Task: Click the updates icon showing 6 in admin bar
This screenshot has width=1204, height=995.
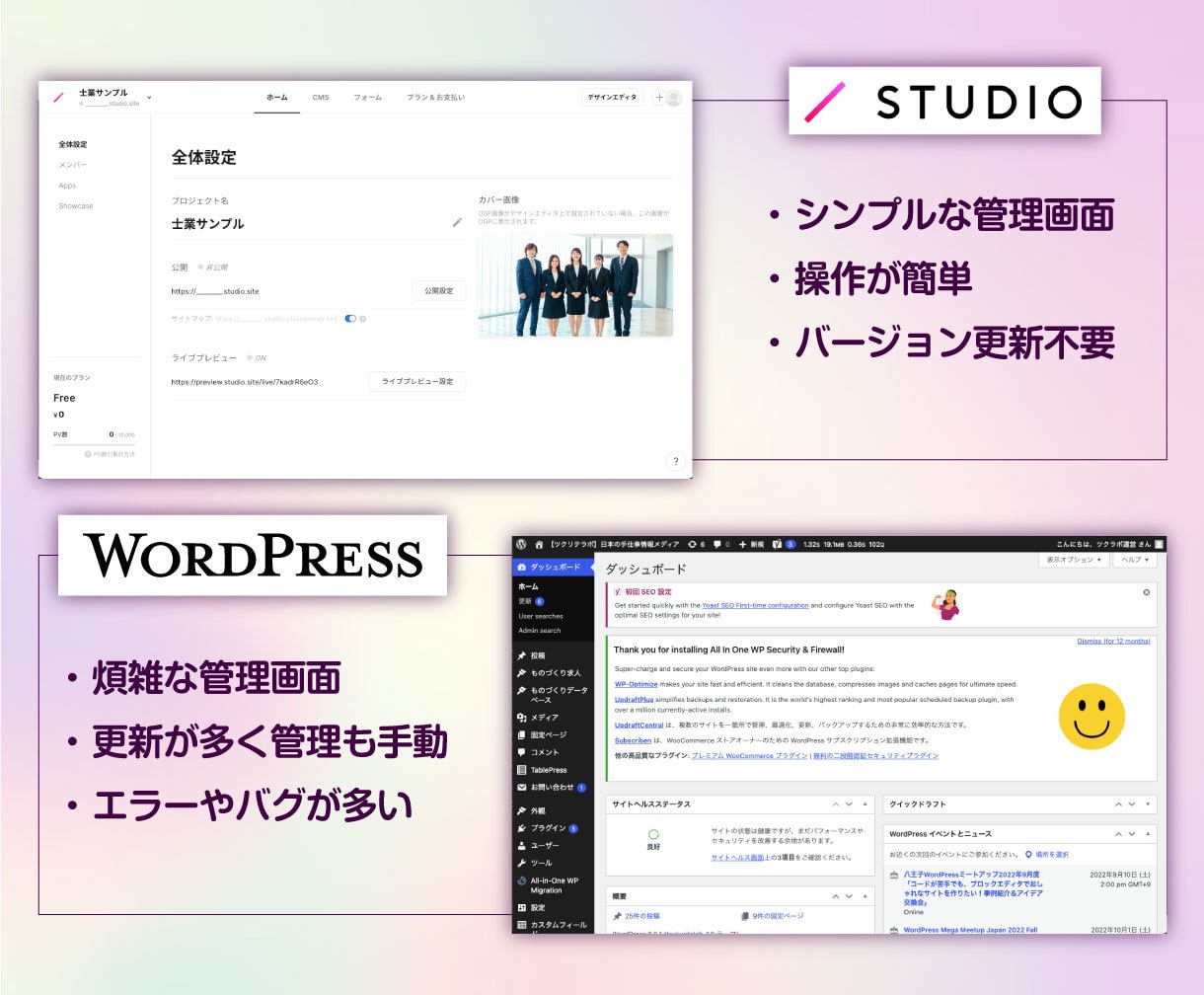Action: coord(693,544)
